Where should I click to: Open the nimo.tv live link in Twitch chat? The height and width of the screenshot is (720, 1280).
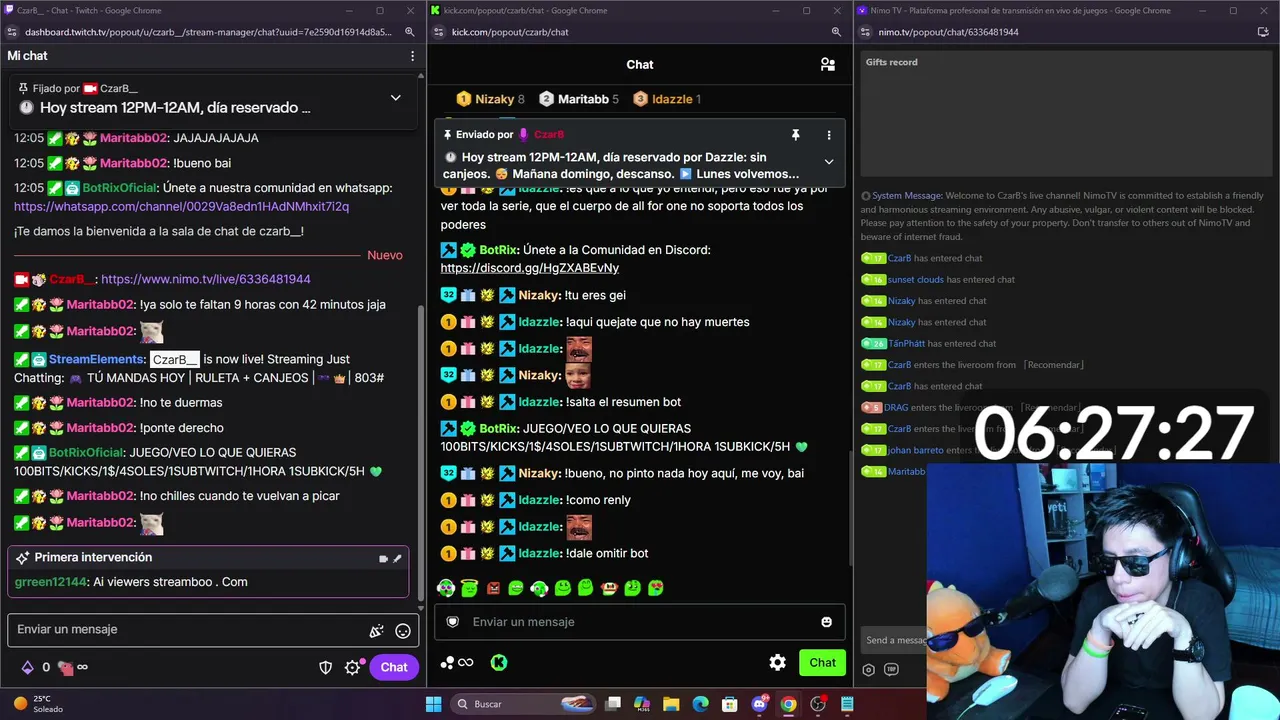[206, 279]
